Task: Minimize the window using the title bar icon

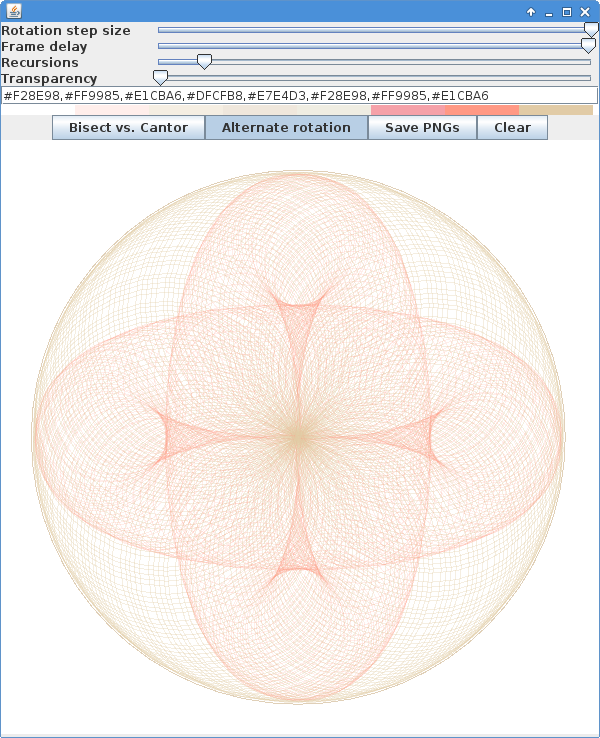Action: [x=549, y=12]
